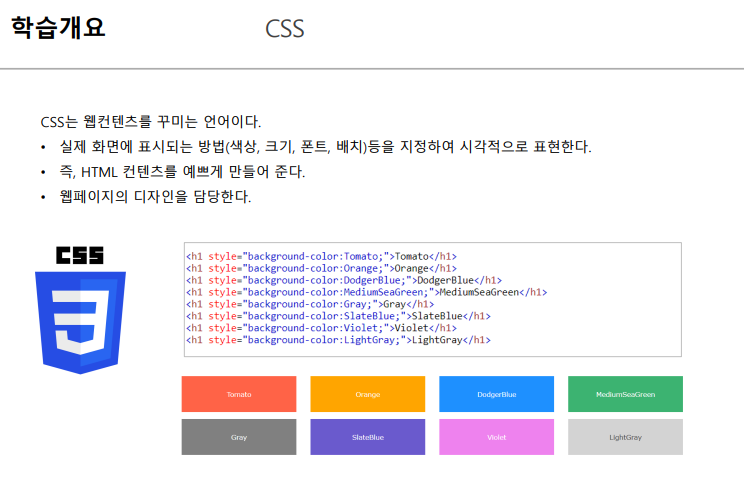Screen dimensions: 744x496
Task: Click the Tomato color swatch
Action: pyautogui.click(x=239, y=394)
